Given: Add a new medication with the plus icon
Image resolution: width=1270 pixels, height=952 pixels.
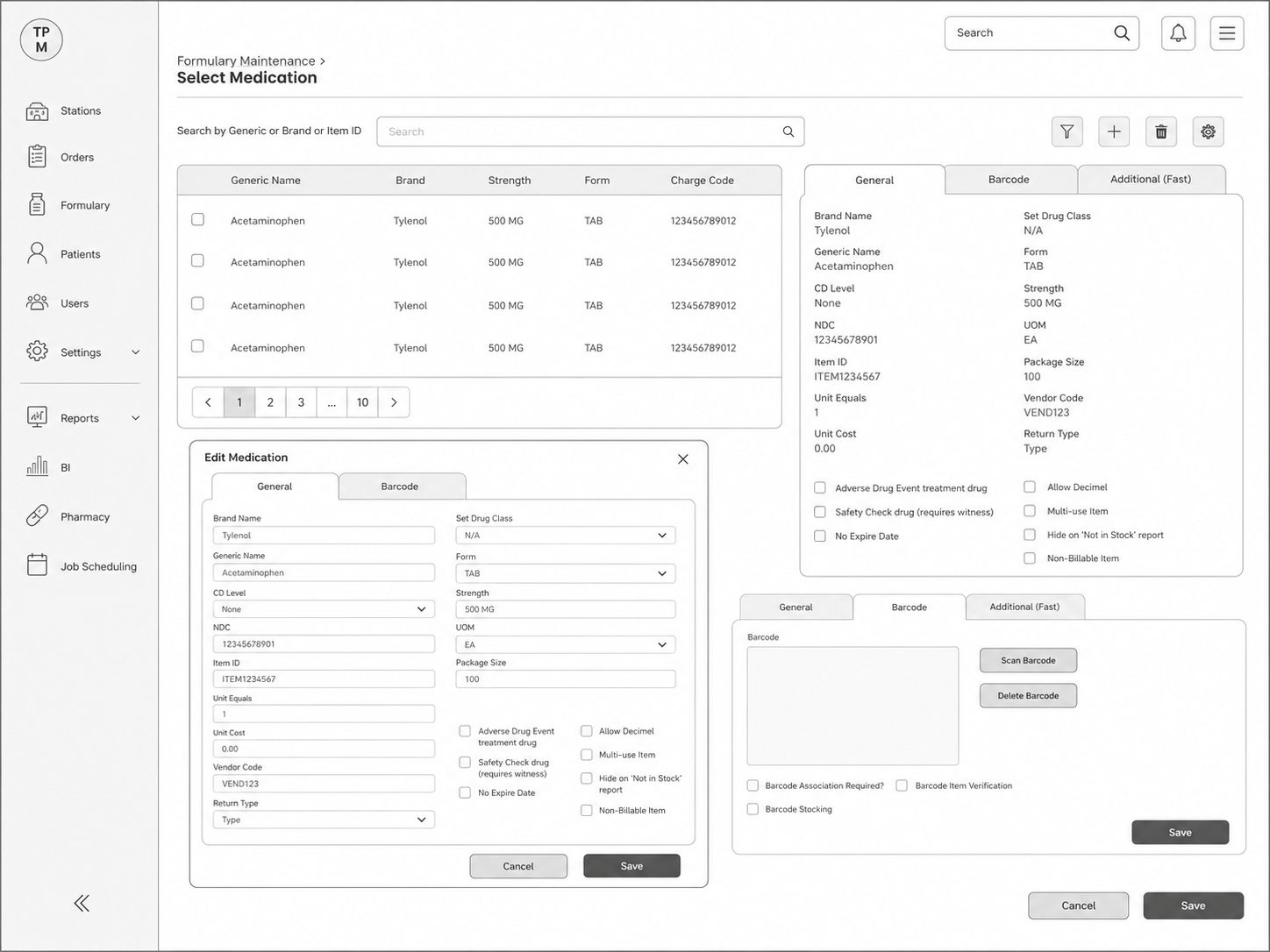Looking at the screenshot, I should point(1114,131).
